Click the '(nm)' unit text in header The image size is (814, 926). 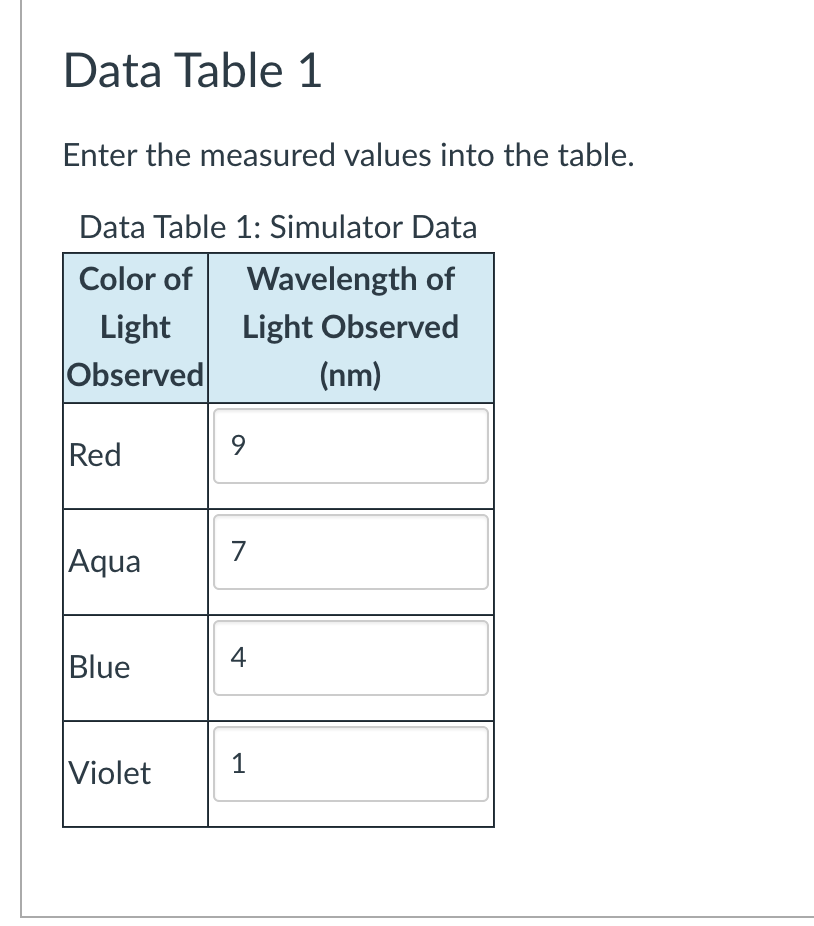pyautogui.click(x=350, y=375)
